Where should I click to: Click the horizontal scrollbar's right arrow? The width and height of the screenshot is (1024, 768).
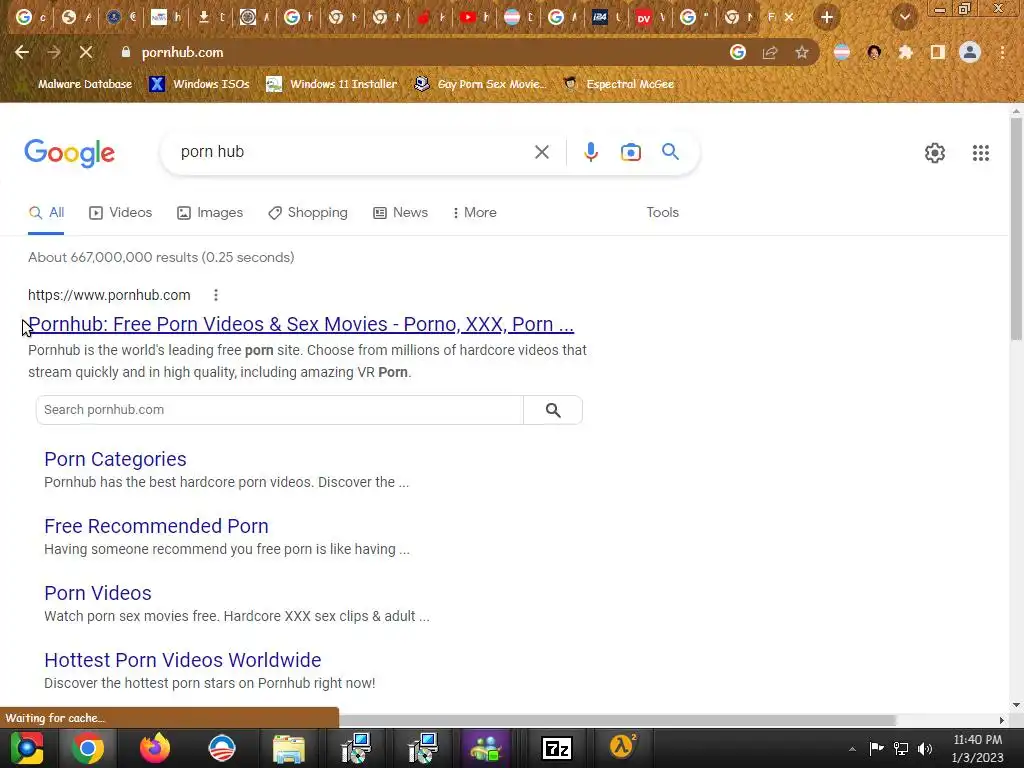(1002, 720)
